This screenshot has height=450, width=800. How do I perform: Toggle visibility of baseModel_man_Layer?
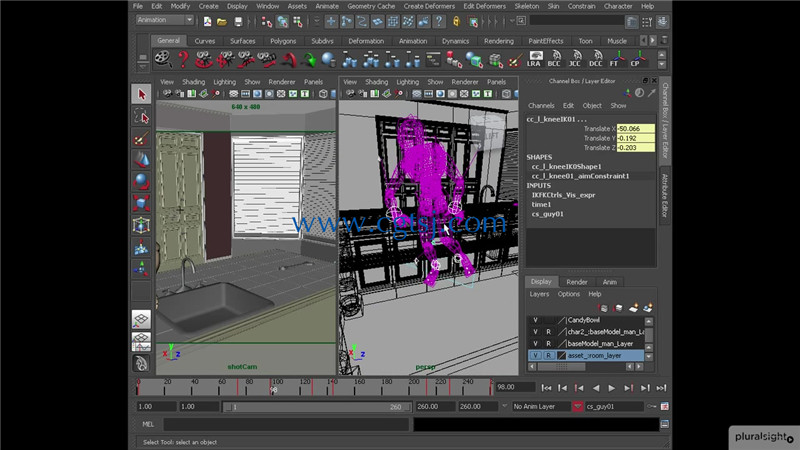[x=535, y=343]
